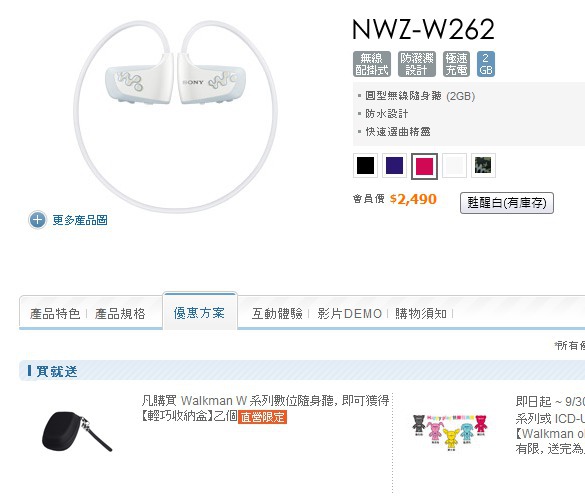Select the camouflage color swatch

coord(483,165)
